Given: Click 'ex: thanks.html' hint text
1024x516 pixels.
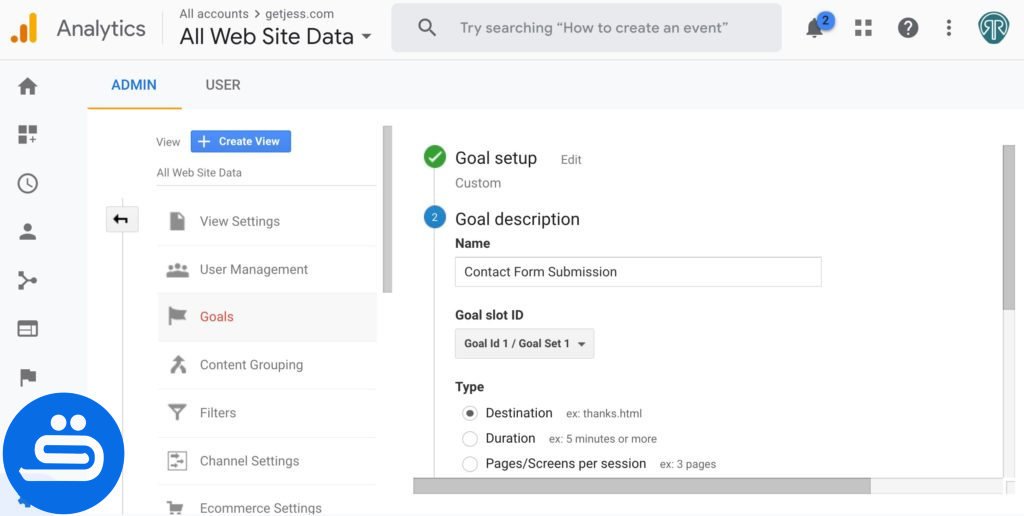Looking at the screenshot, I should [604, 413].
